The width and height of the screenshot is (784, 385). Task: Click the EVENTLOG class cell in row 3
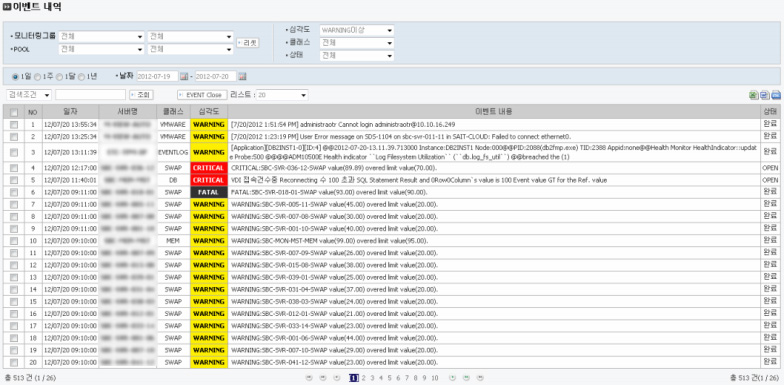(173, 152)
